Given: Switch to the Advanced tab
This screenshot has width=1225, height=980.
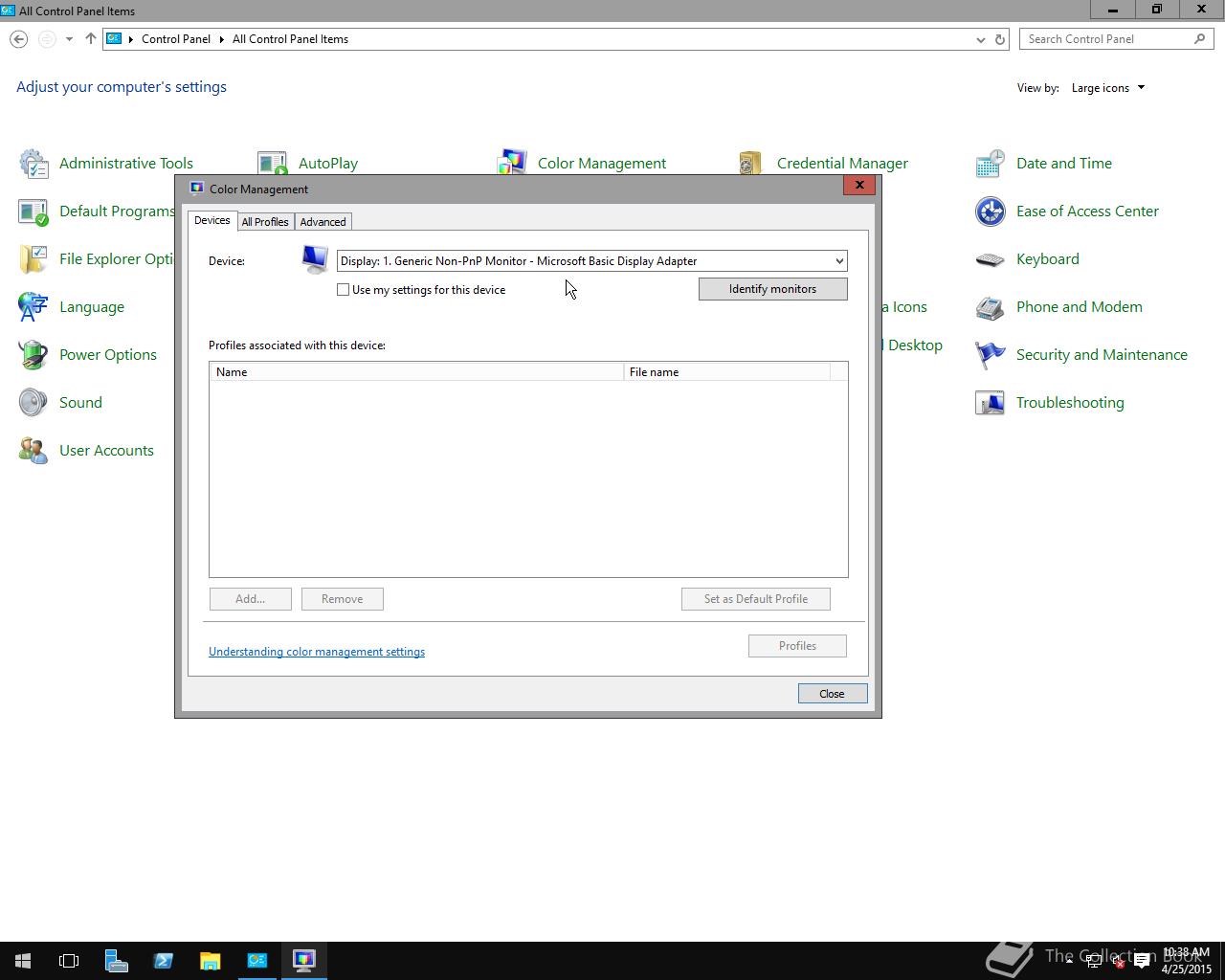Looking at the screenshot, I should [x=323, y=222].
